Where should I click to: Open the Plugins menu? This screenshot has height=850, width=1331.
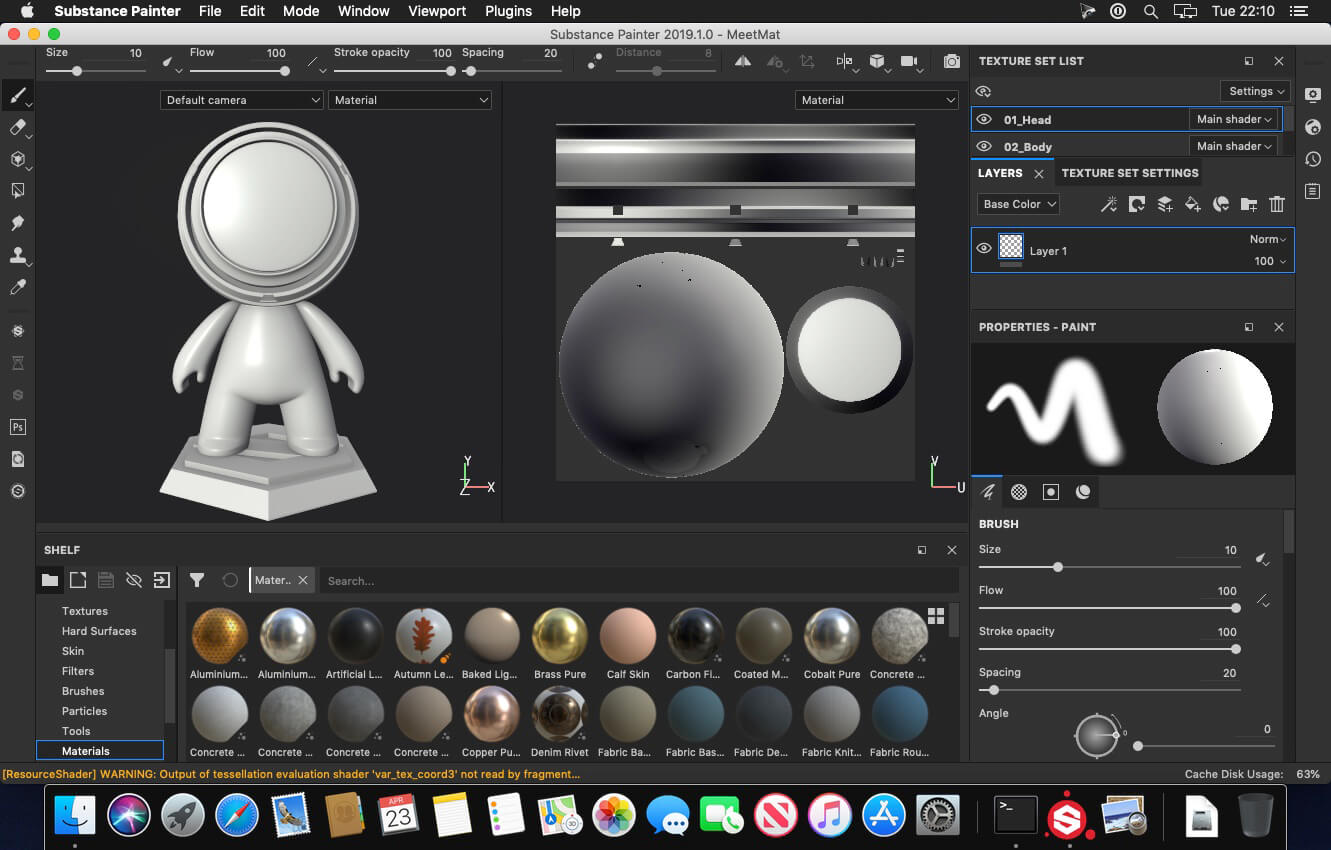coord(508,11)
